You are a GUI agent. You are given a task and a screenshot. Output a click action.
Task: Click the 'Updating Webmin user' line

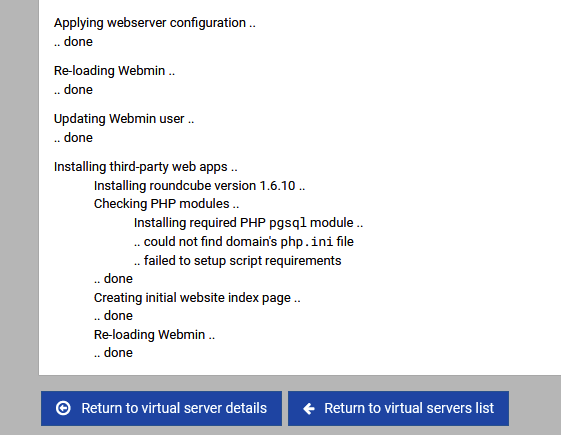124,119
